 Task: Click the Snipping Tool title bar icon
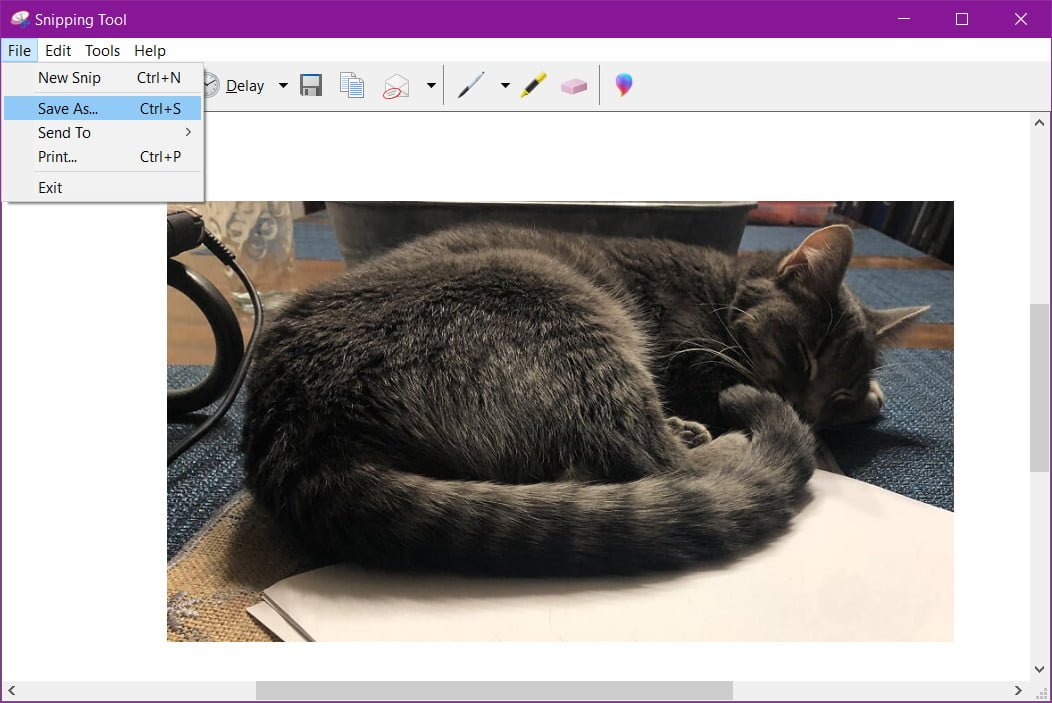click(x=20, y=19)
